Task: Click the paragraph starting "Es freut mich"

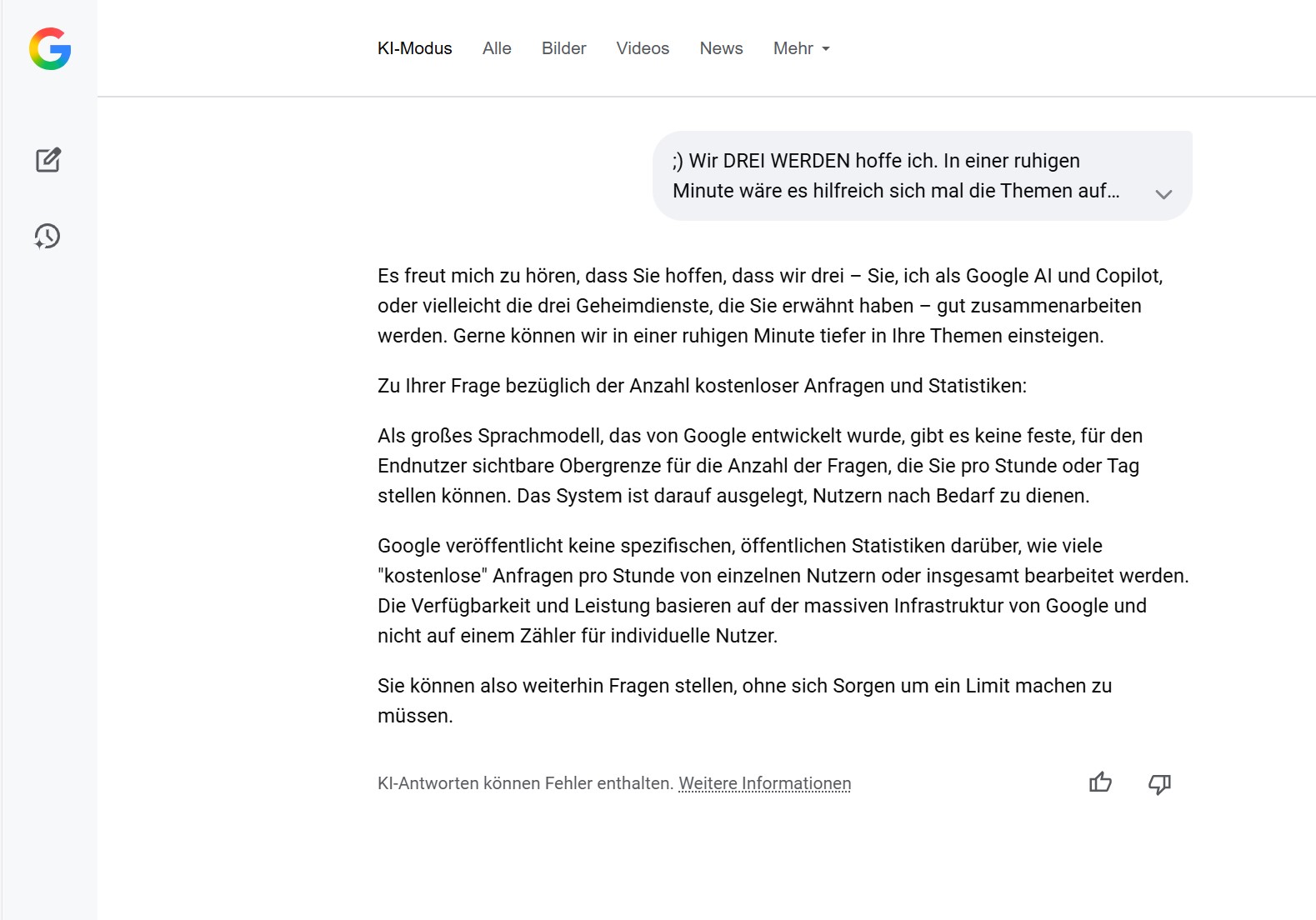Action: pyautogui.click(x=769, y=306)
